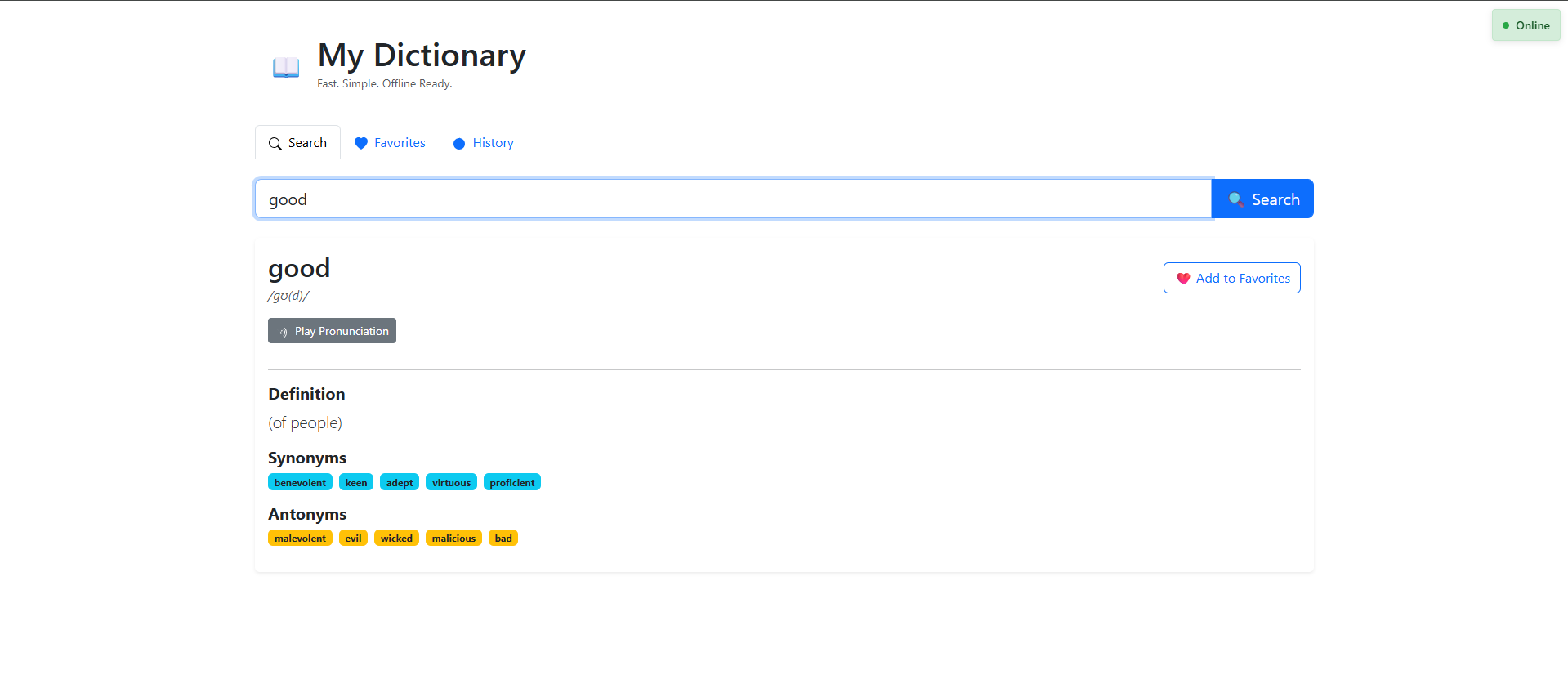This screenshot has height=675, width=1568.
Task: Click the Play Pronunciation button
Action: (x=332, y=331)
